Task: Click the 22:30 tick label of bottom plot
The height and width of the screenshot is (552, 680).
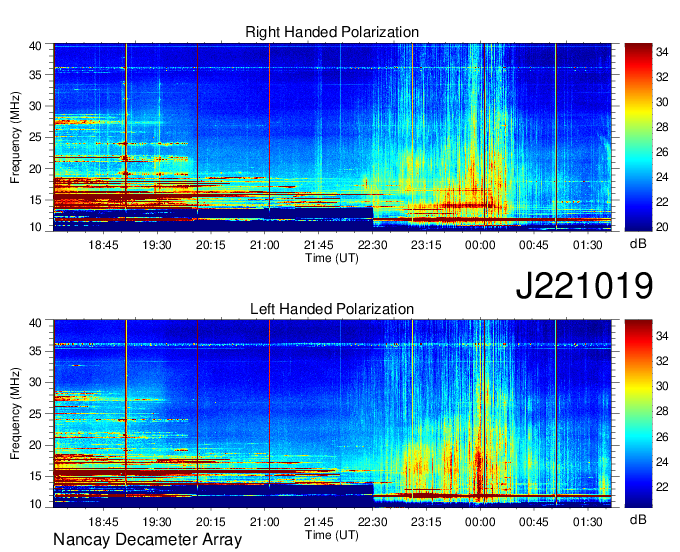Action: tap(372, 522)
